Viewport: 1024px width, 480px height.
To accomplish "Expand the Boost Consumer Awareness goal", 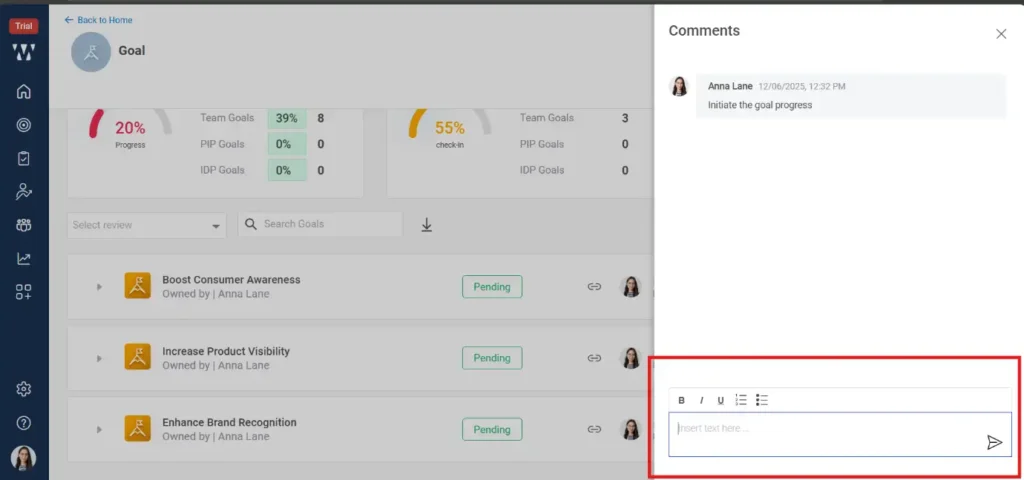I will click(99, 287).
